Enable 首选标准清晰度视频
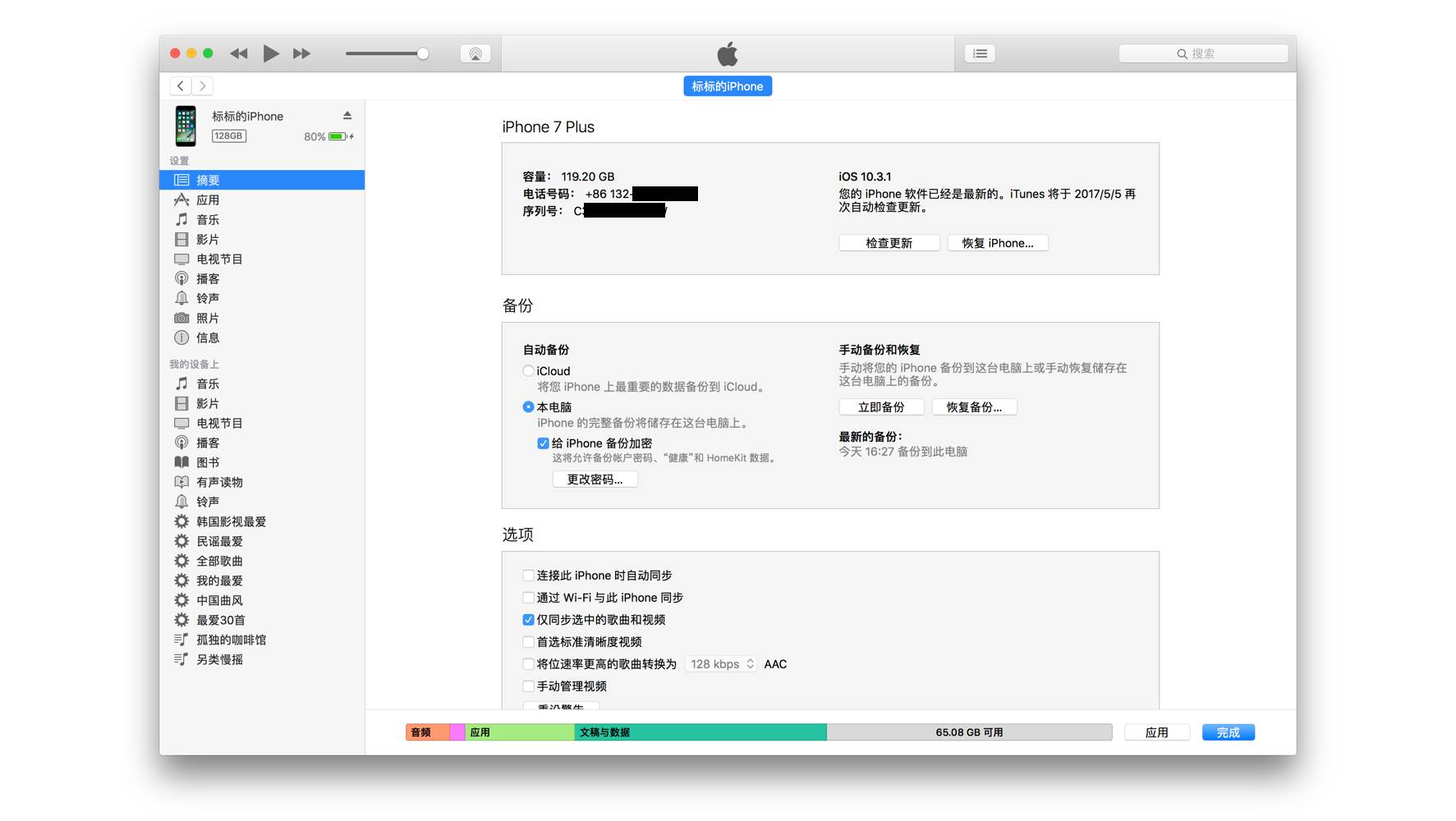 pos(528,642)
